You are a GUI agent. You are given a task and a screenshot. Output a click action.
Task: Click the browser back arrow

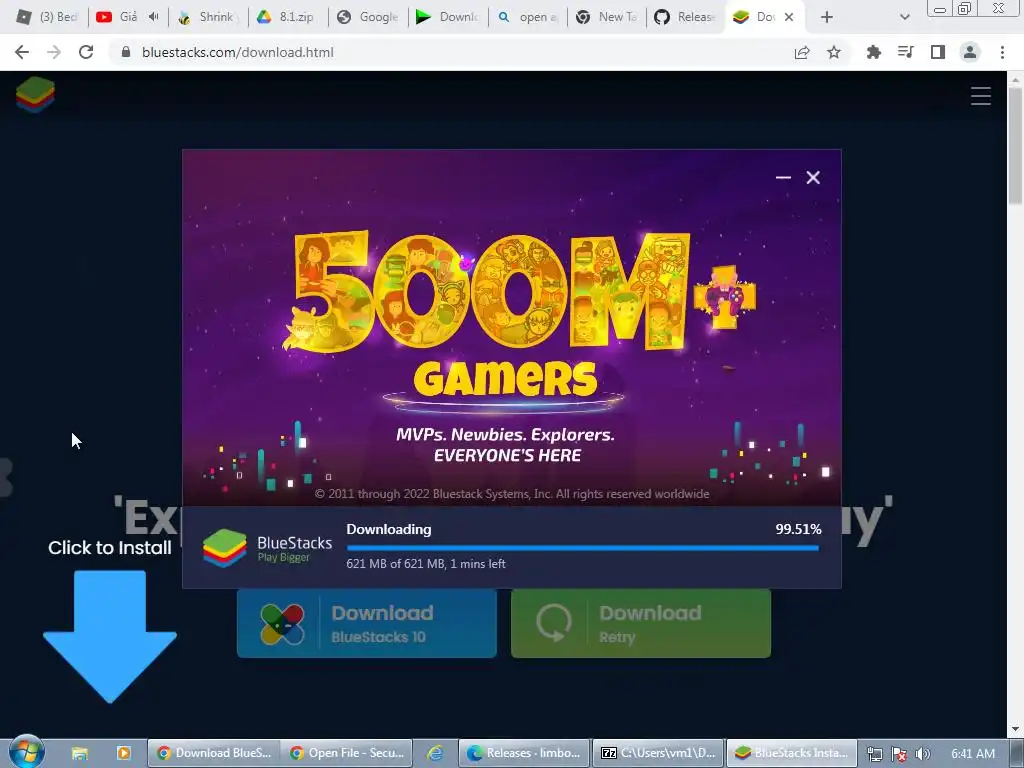tap(22, 52)
